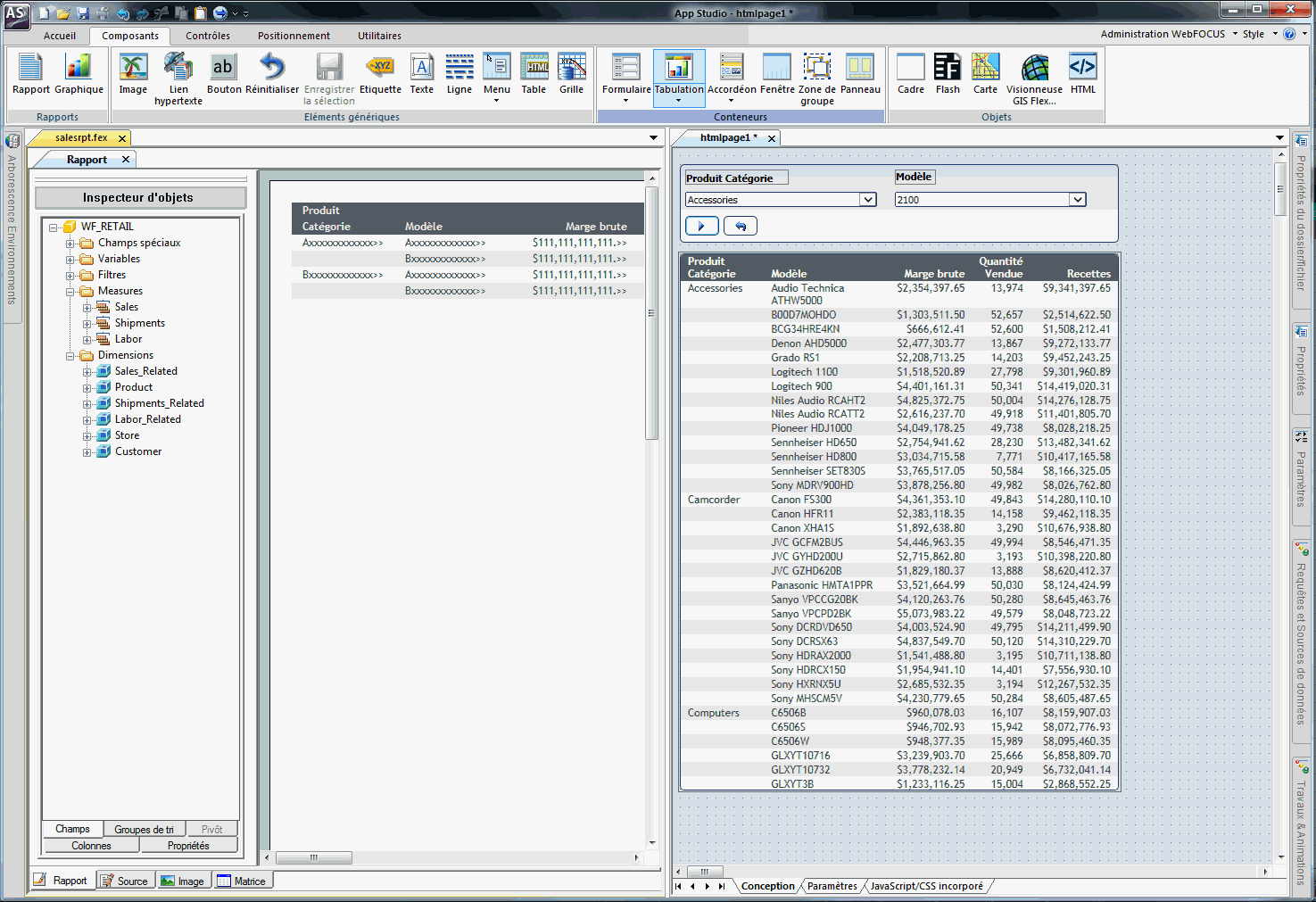Insert a Zone de groupe container

click(817, 79)
